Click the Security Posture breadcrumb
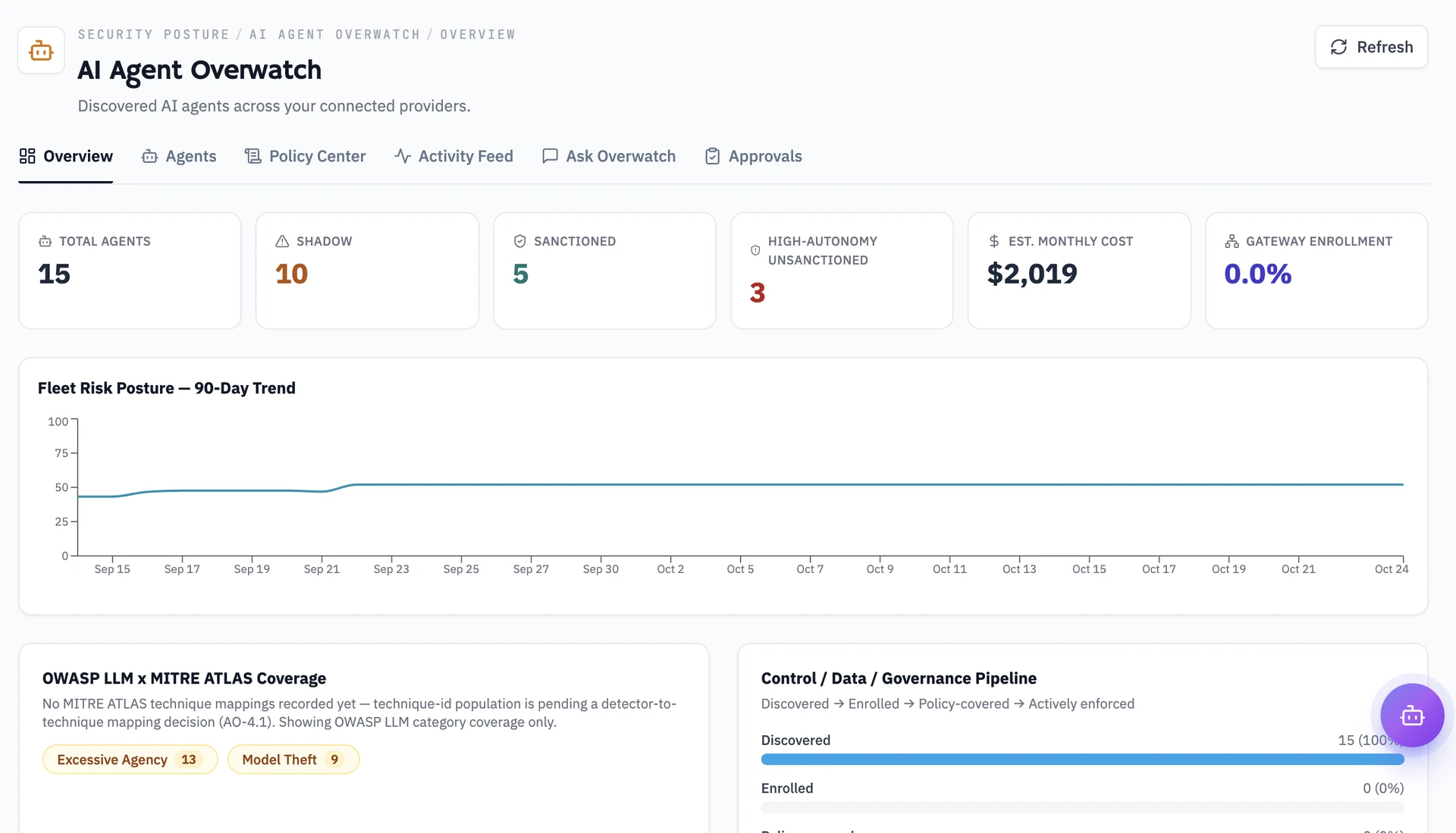The image size is (1456, 833). [153, 35]
